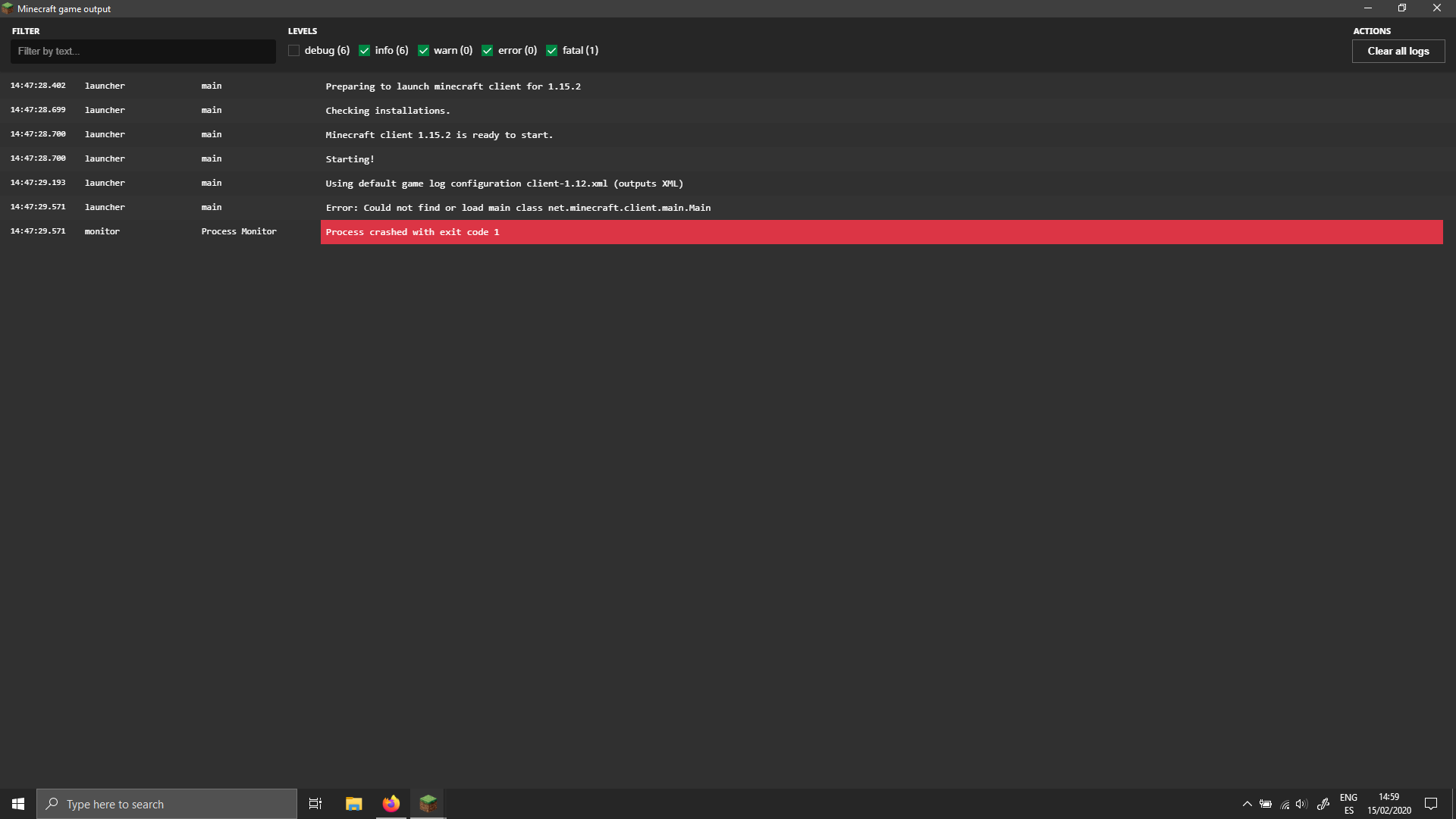Toggle the warn level checkbox
The height and width of the screenshot is (819, 1456).
click(x=424, y=51)
